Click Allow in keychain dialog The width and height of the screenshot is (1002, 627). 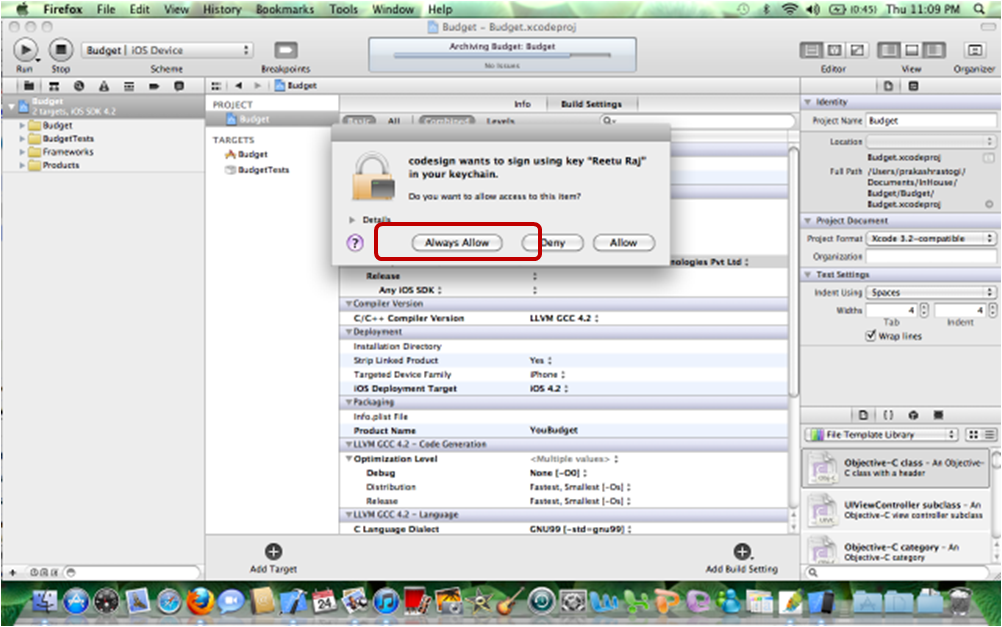(624, 243)
